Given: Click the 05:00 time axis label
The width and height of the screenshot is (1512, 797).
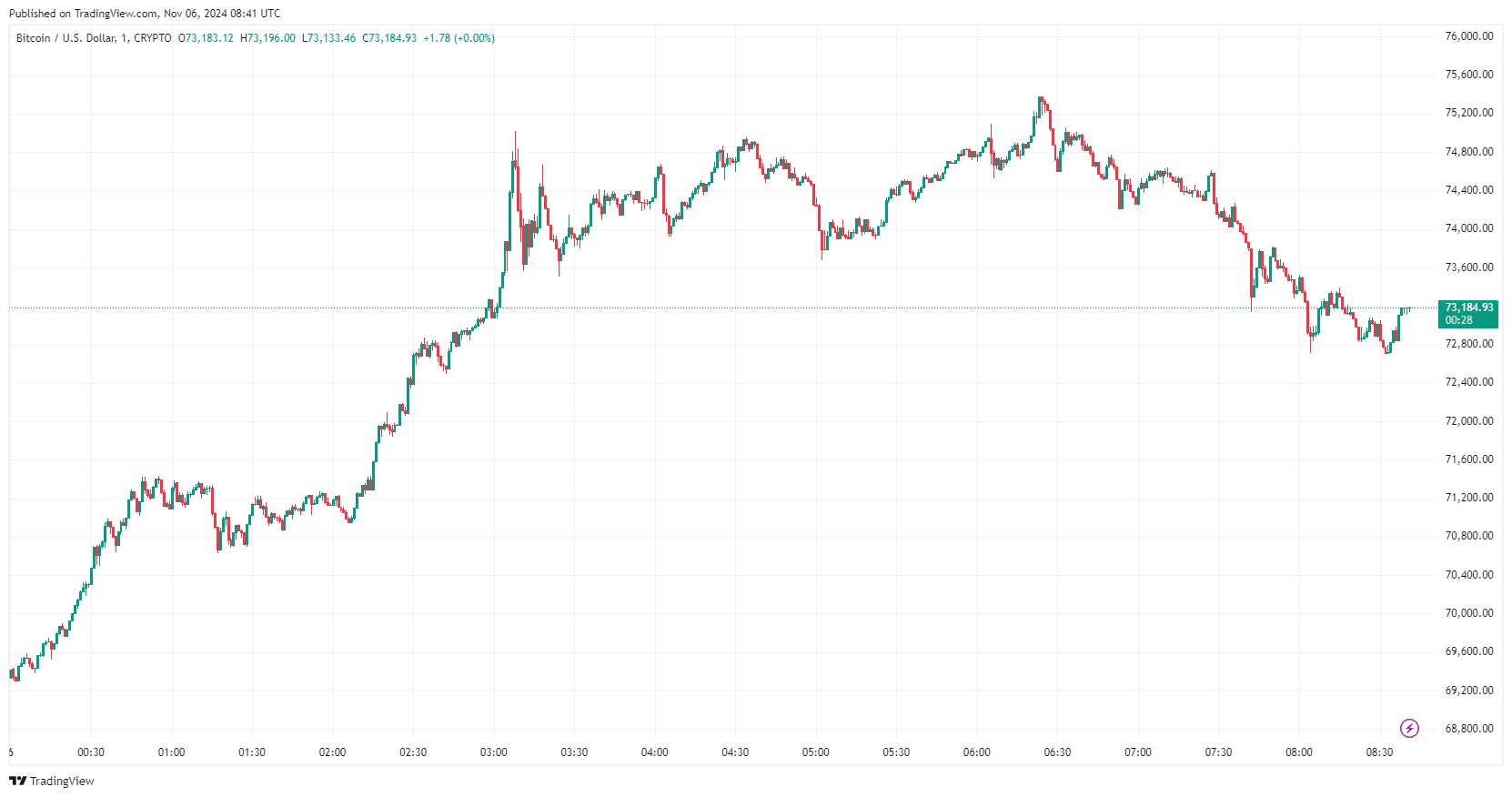Looking at the screenshot, I should coord(815,752).
